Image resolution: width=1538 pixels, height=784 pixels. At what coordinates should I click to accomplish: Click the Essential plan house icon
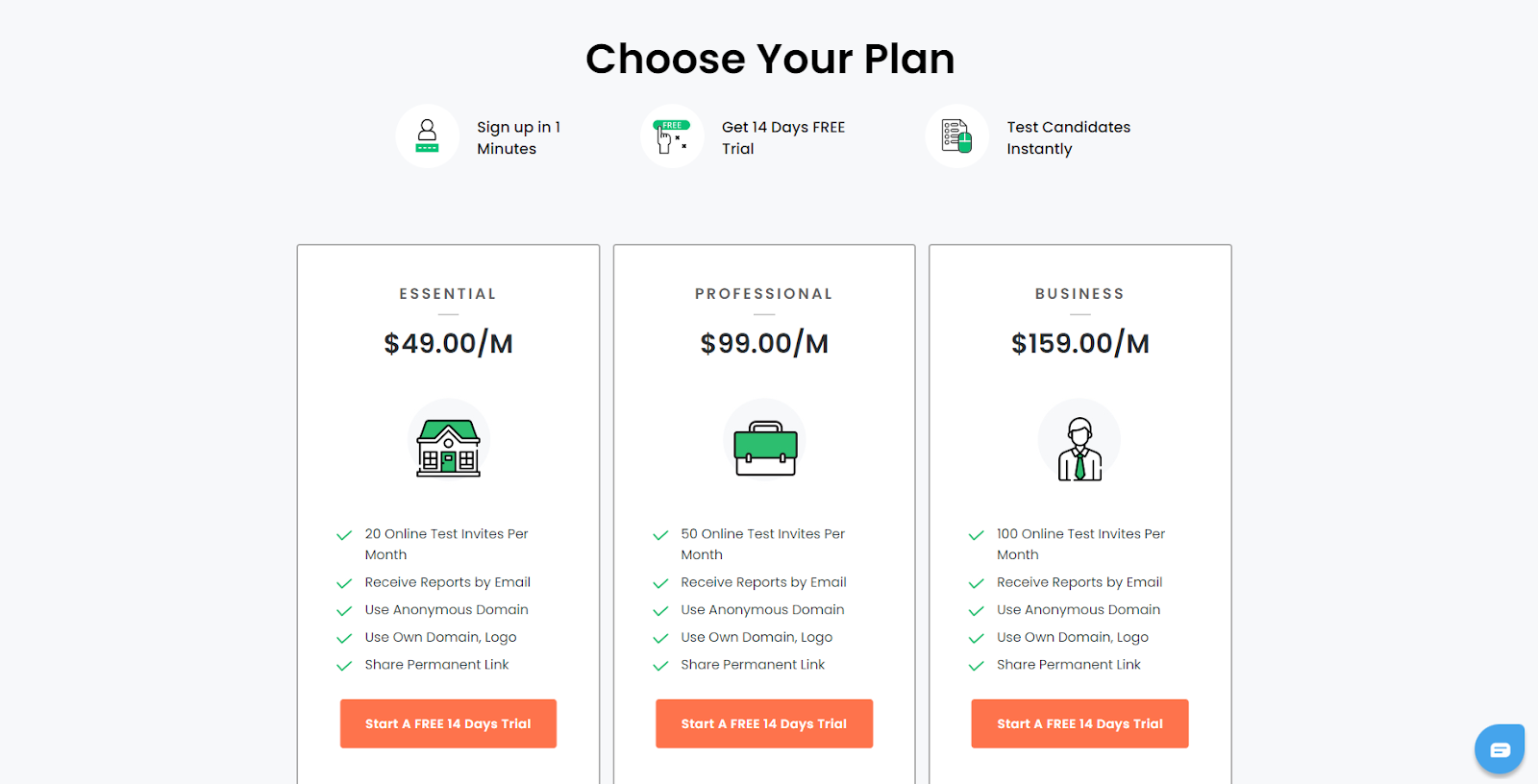click(x=448, y=448)
